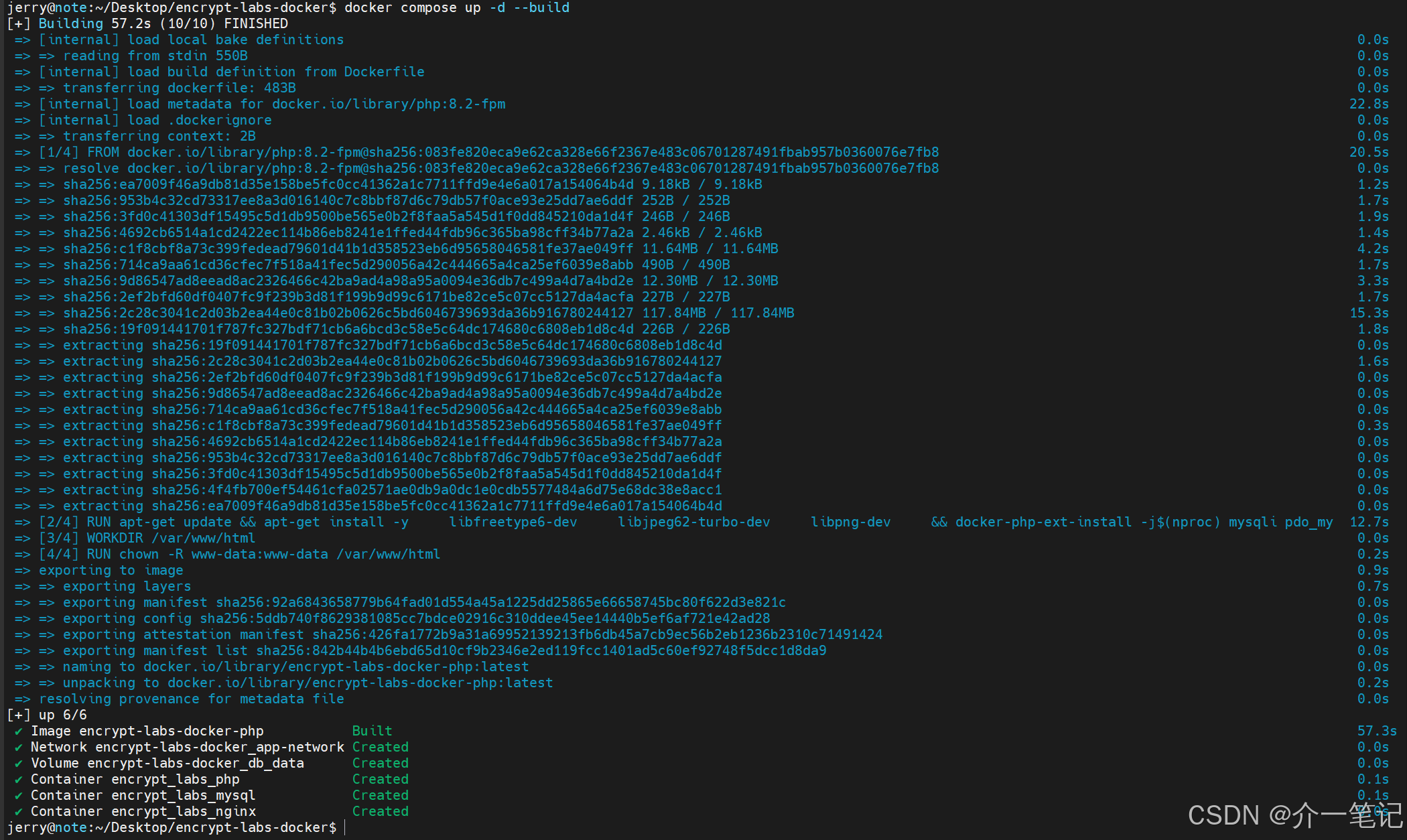Click the checkmark beside Image encrypt-labs-docker-php
Image resolution: width=1407 pixels, height=840 pixels.
point(19,731)
